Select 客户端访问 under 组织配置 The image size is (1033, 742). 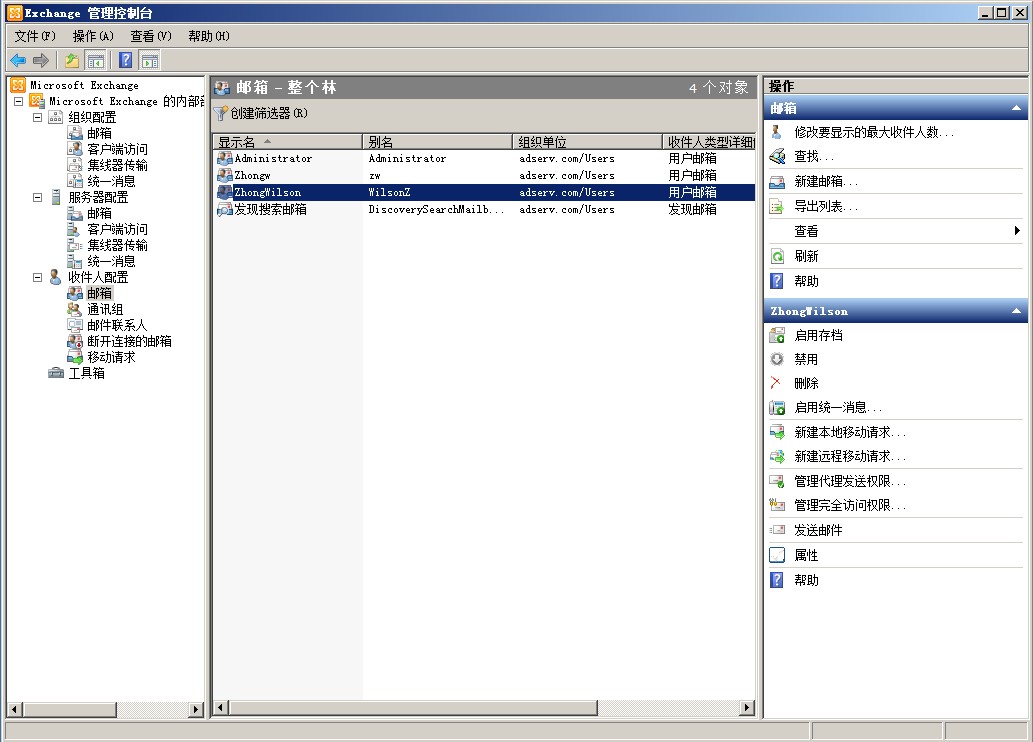(117, 150)
